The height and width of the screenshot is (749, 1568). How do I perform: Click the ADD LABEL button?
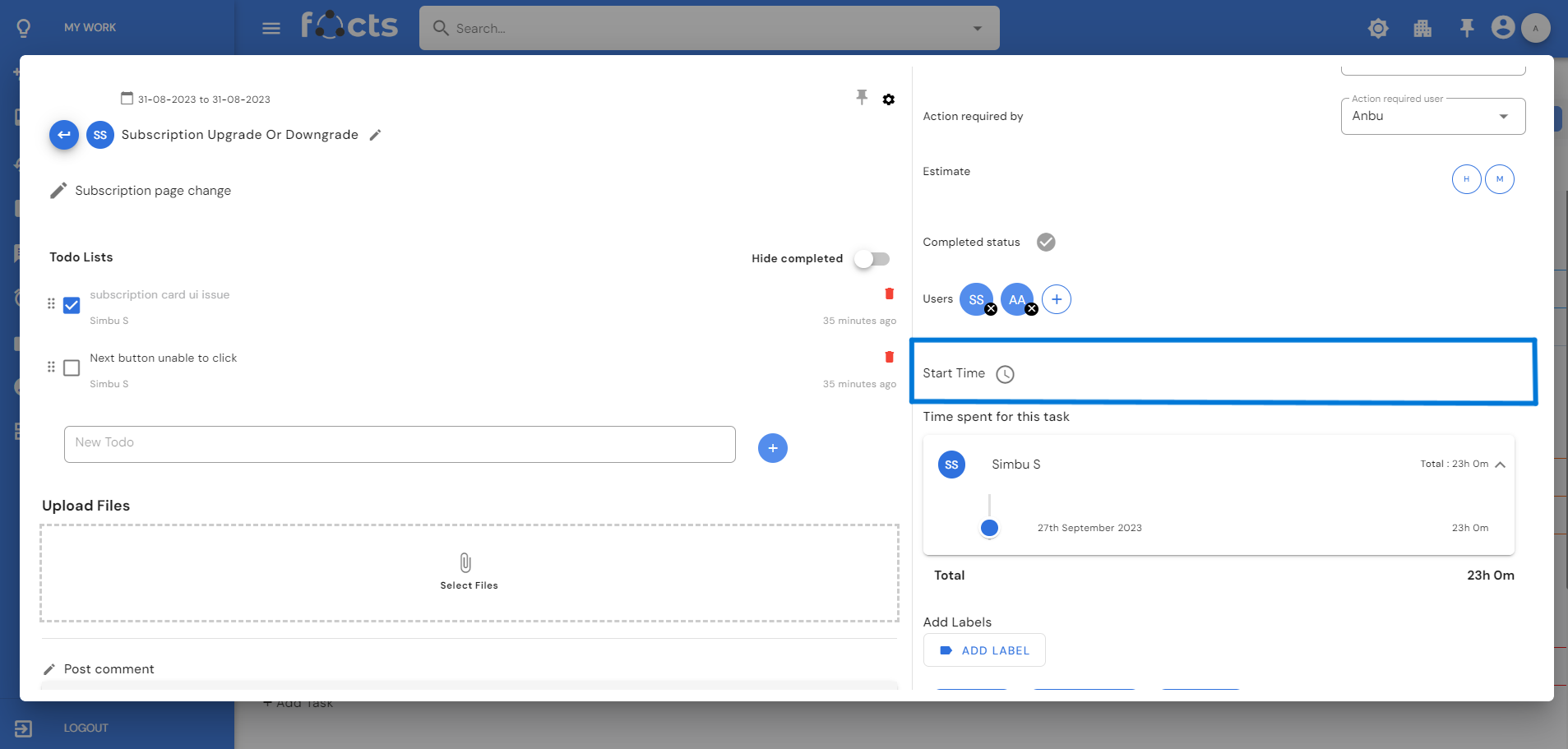click(x=984, y=650)
